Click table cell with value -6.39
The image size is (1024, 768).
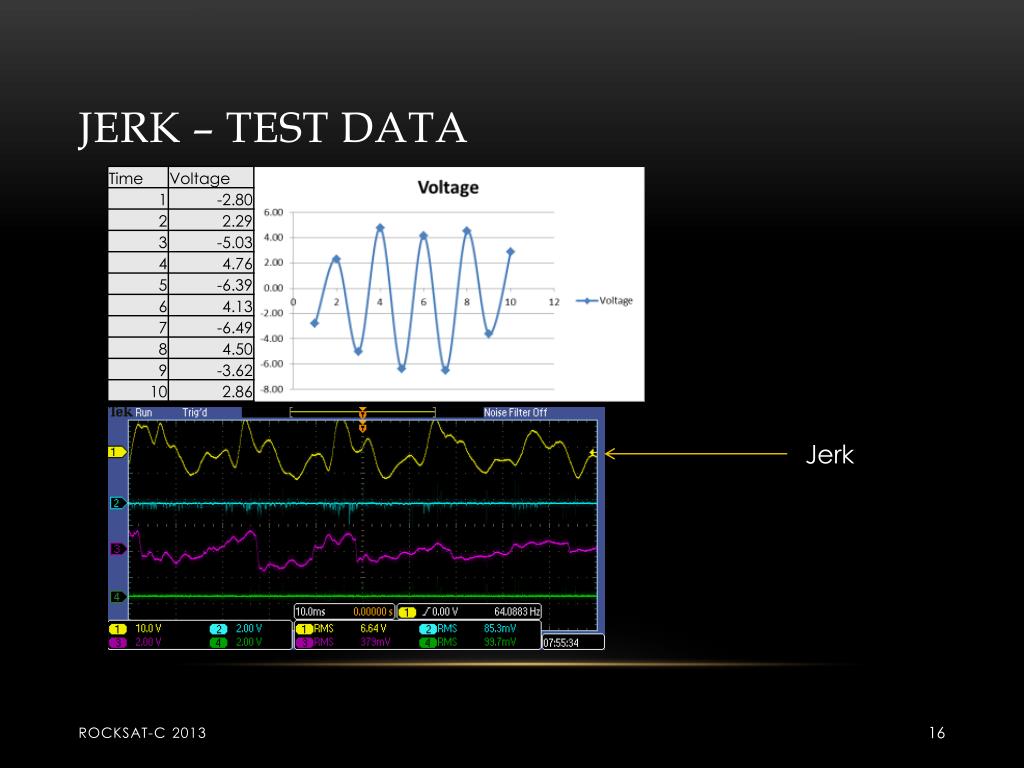211,285
